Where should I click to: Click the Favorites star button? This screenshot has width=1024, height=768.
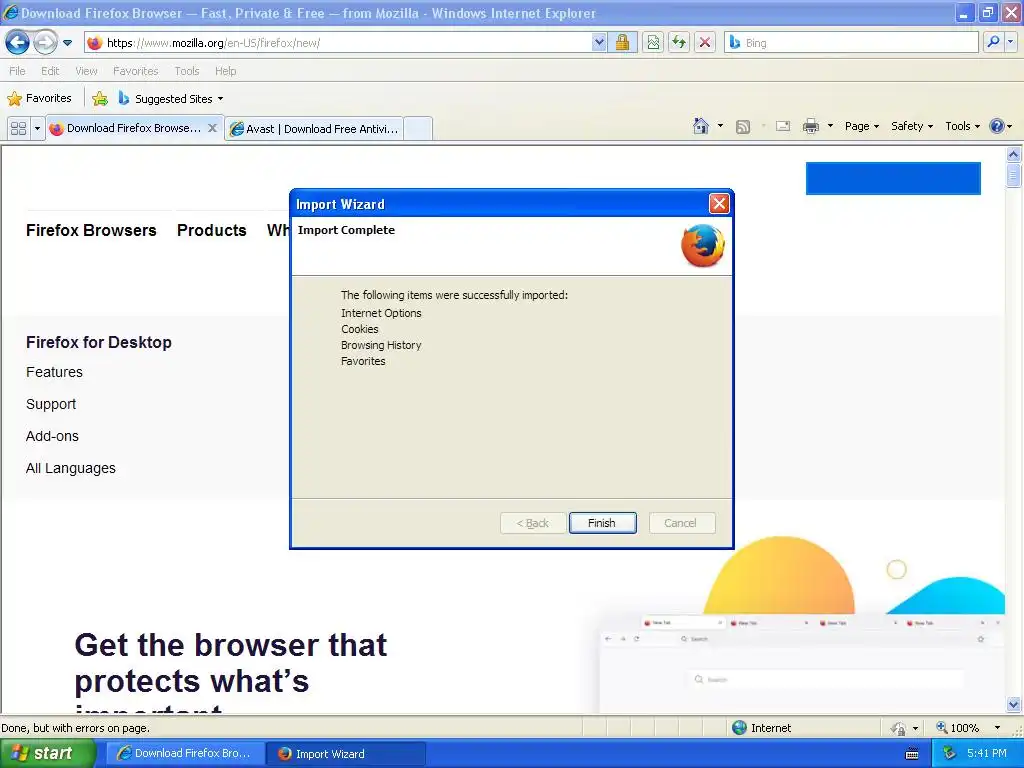click(x=39, y=98)
